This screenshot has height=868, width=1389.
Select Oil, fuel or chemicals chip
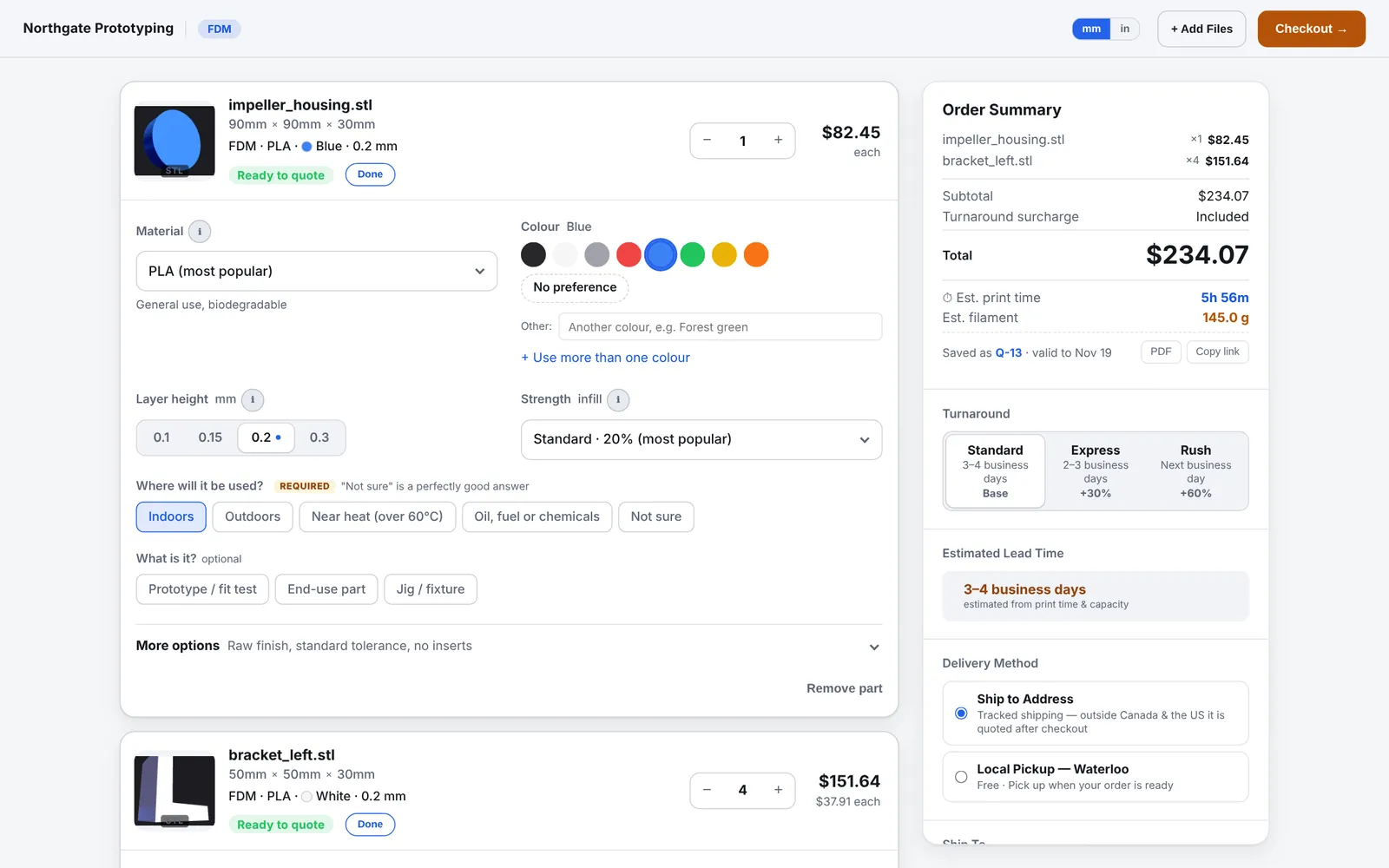point(537,516)
